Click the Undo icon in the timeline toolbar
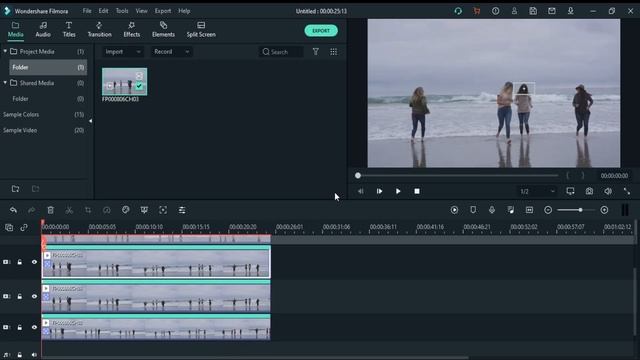 [x=13, y=210]
